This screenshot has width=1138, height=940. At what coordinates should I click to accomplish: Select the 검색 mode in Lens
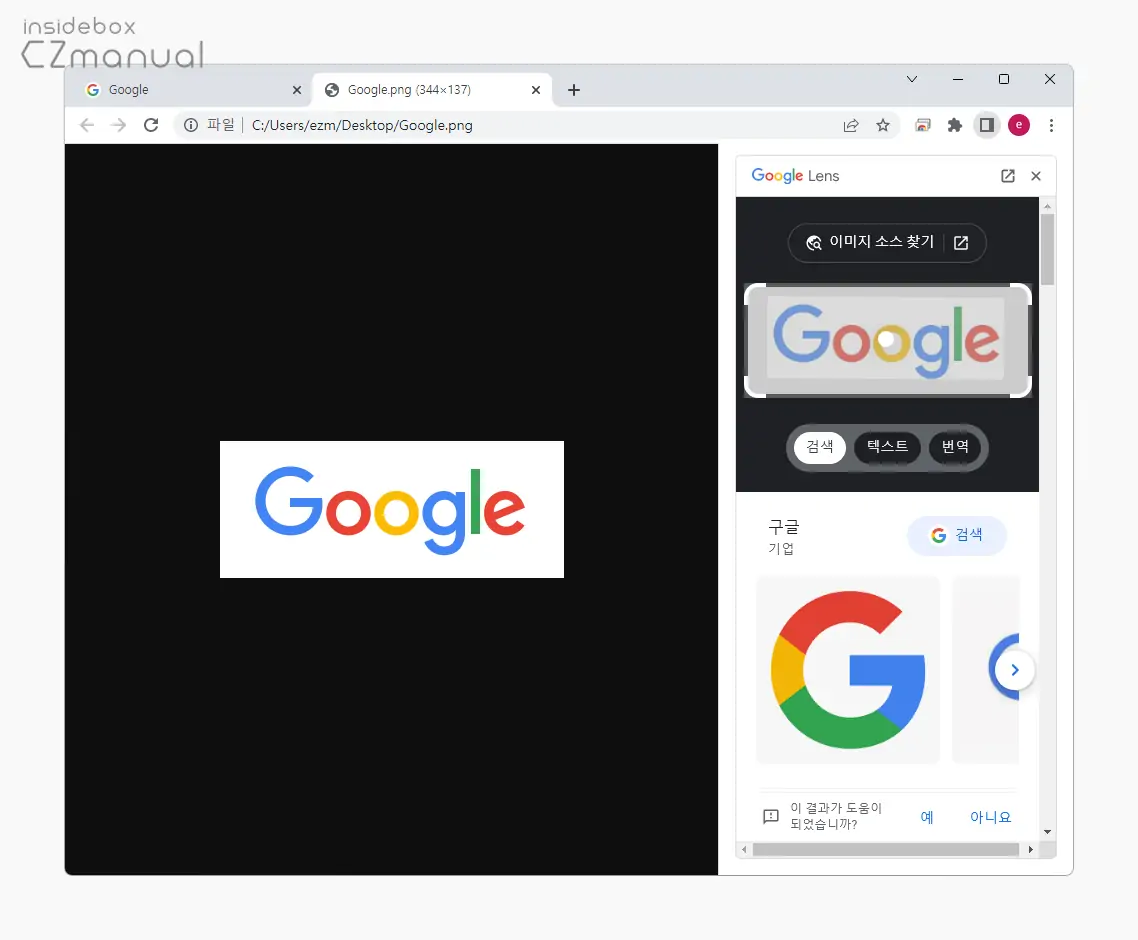pos(819,447)
